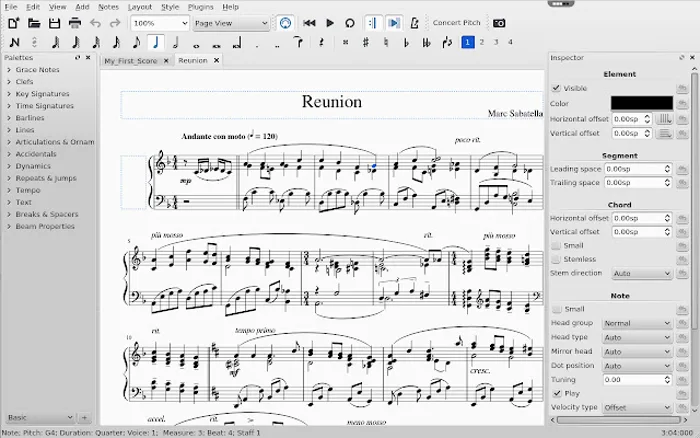The width and height of the screenshot is (700, 438).
Task: Toggle the metronome icon
Action: (415, 23)
